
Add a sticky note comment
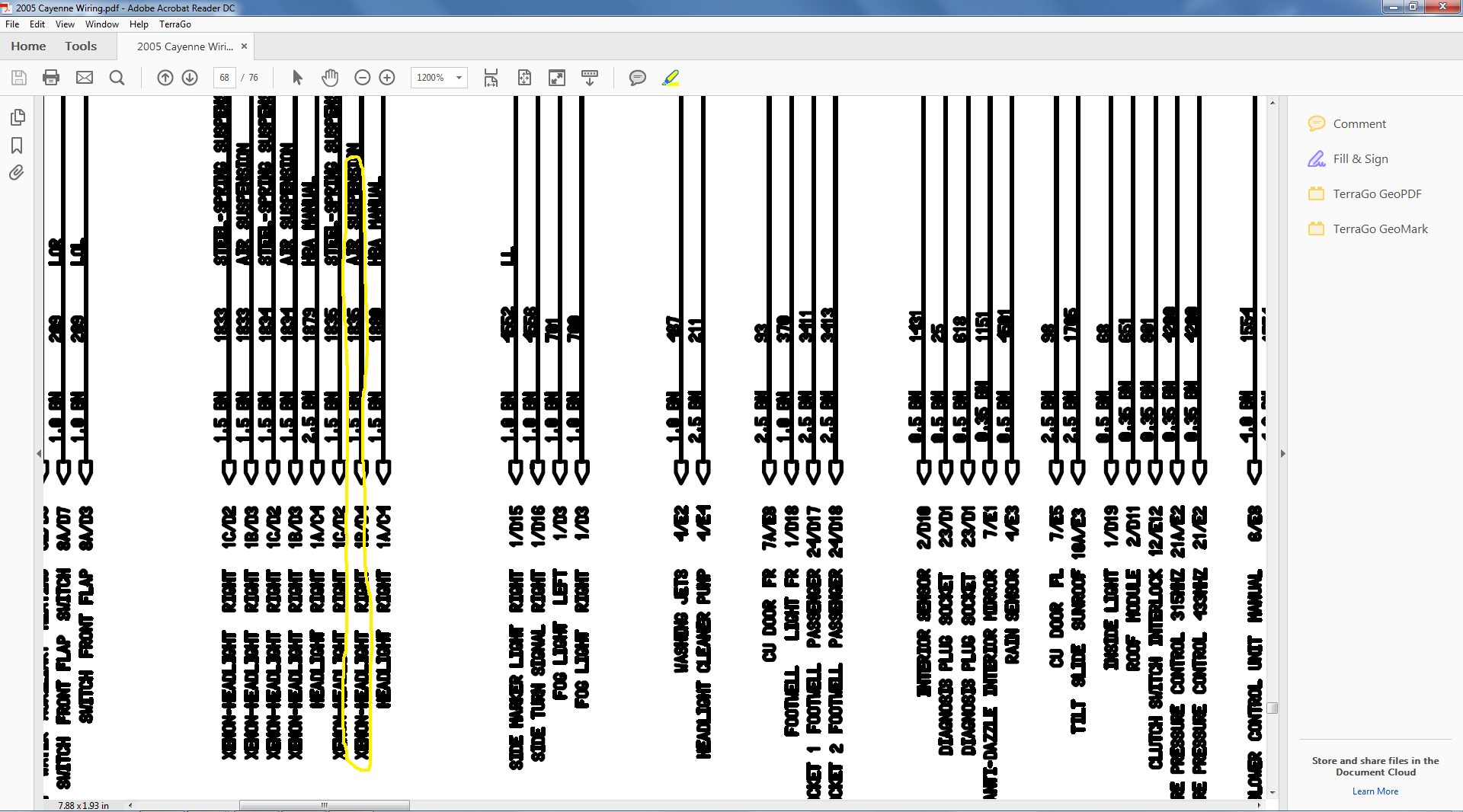pos(638,78)
